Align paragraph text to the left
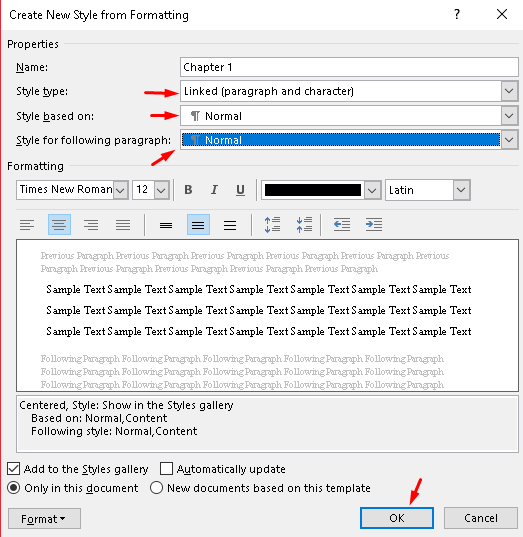 27,225
